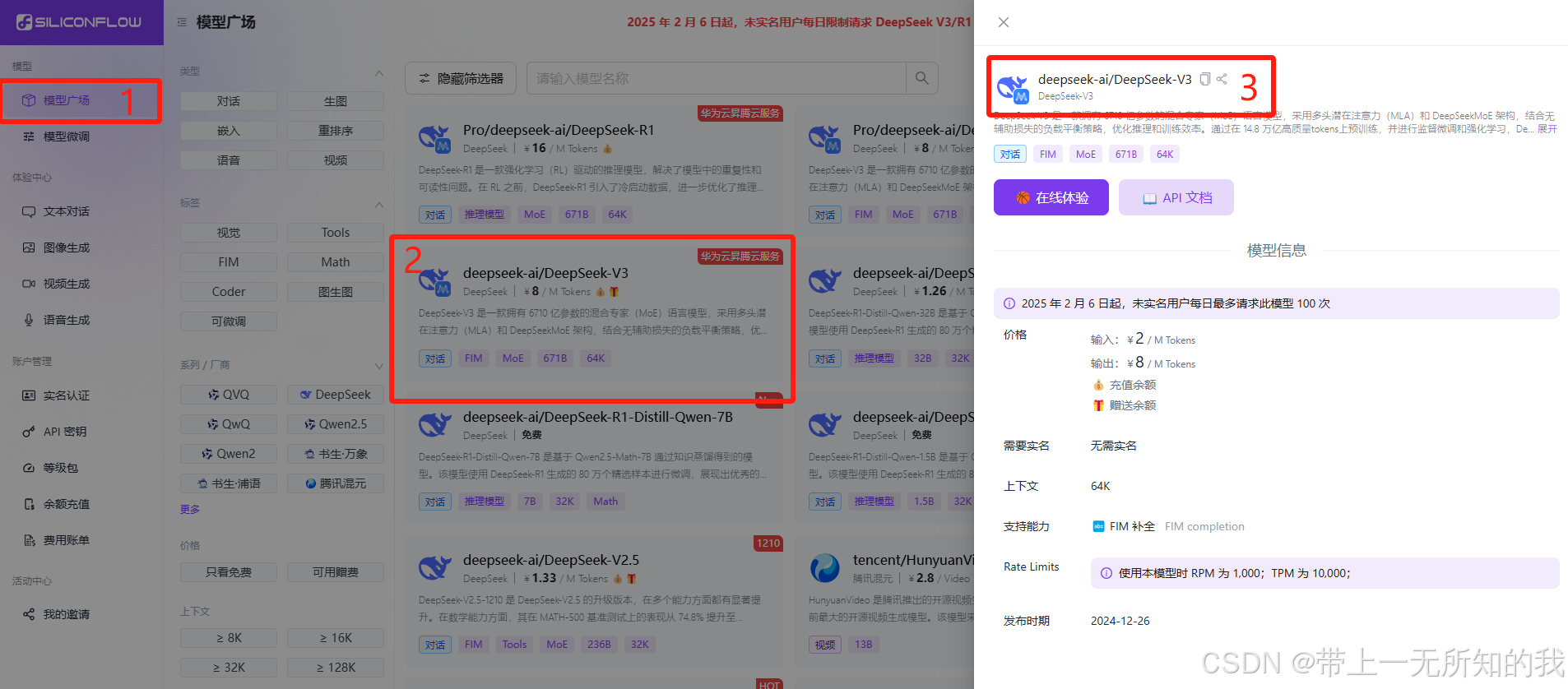Screen dimensions: 1568x689
Task: Open the Pro/deepseek-ai/DeepSeek-R1 model card title
Action: pyautogui.click(x=559, y=130)
